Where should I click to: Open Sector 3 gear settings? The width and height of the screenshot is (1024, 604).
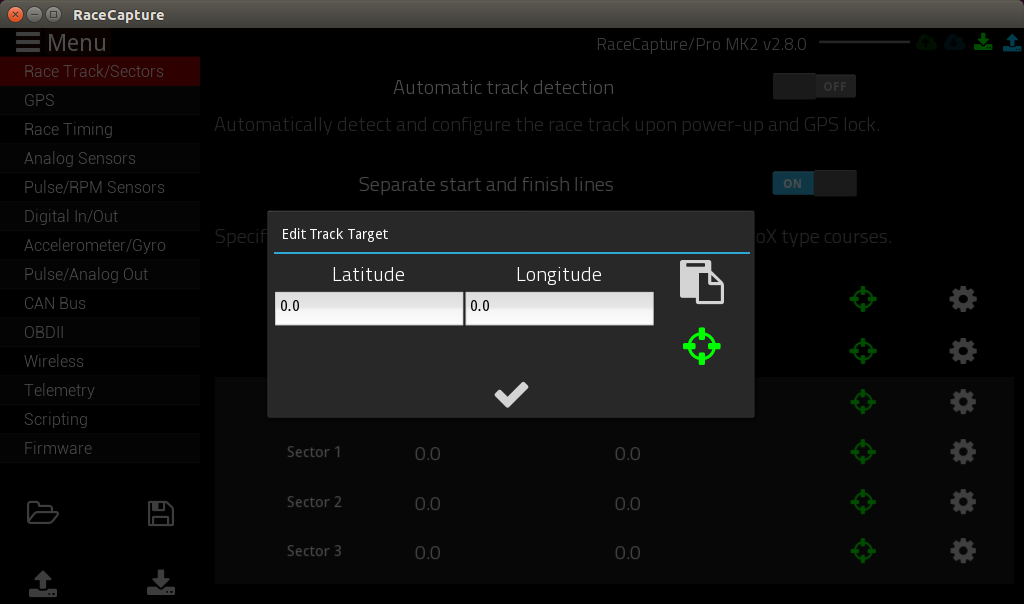[x=963, y=551]
